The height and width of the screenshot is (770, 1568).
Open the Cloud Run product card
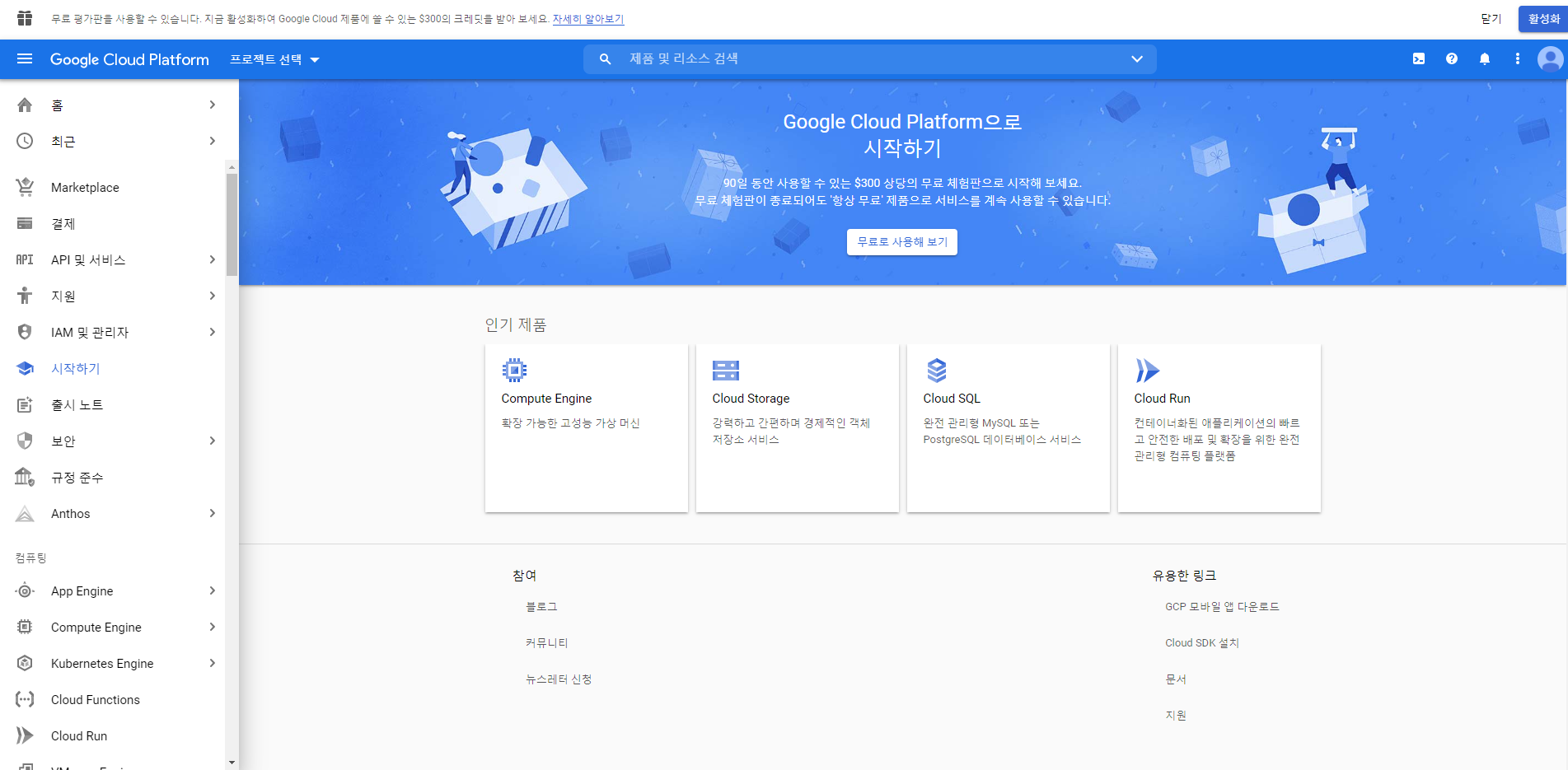coord(1219,428)
